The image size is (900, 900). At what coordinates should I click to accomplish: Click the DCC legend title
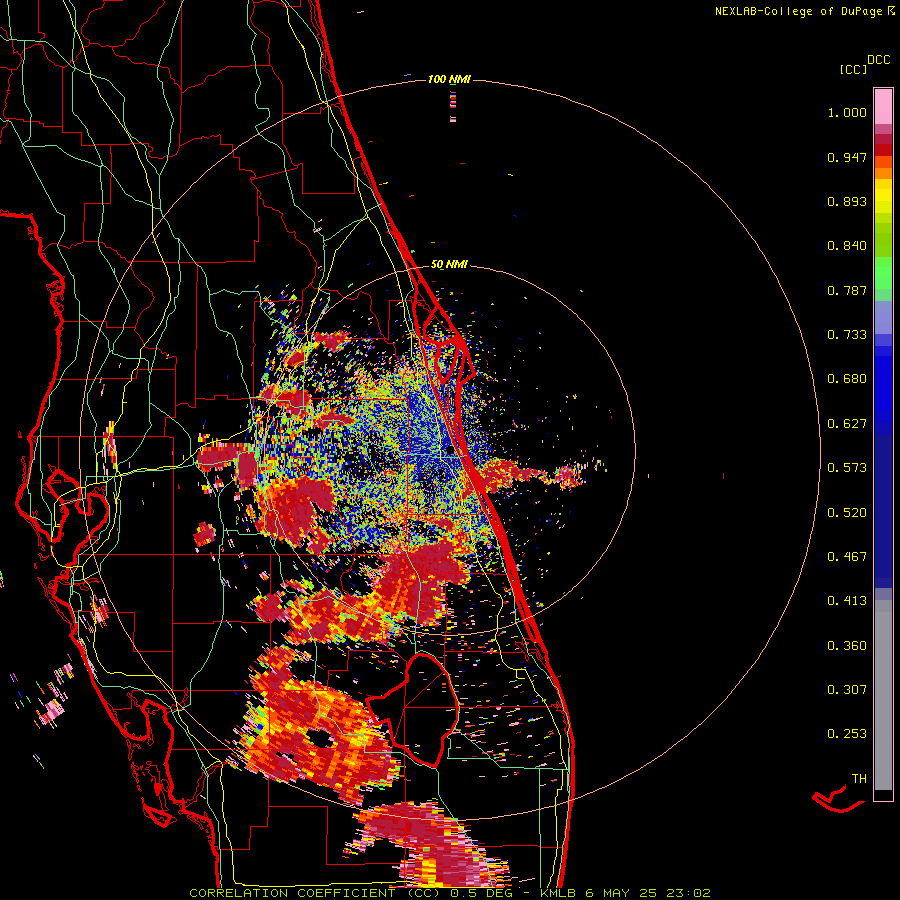[878, 60]
